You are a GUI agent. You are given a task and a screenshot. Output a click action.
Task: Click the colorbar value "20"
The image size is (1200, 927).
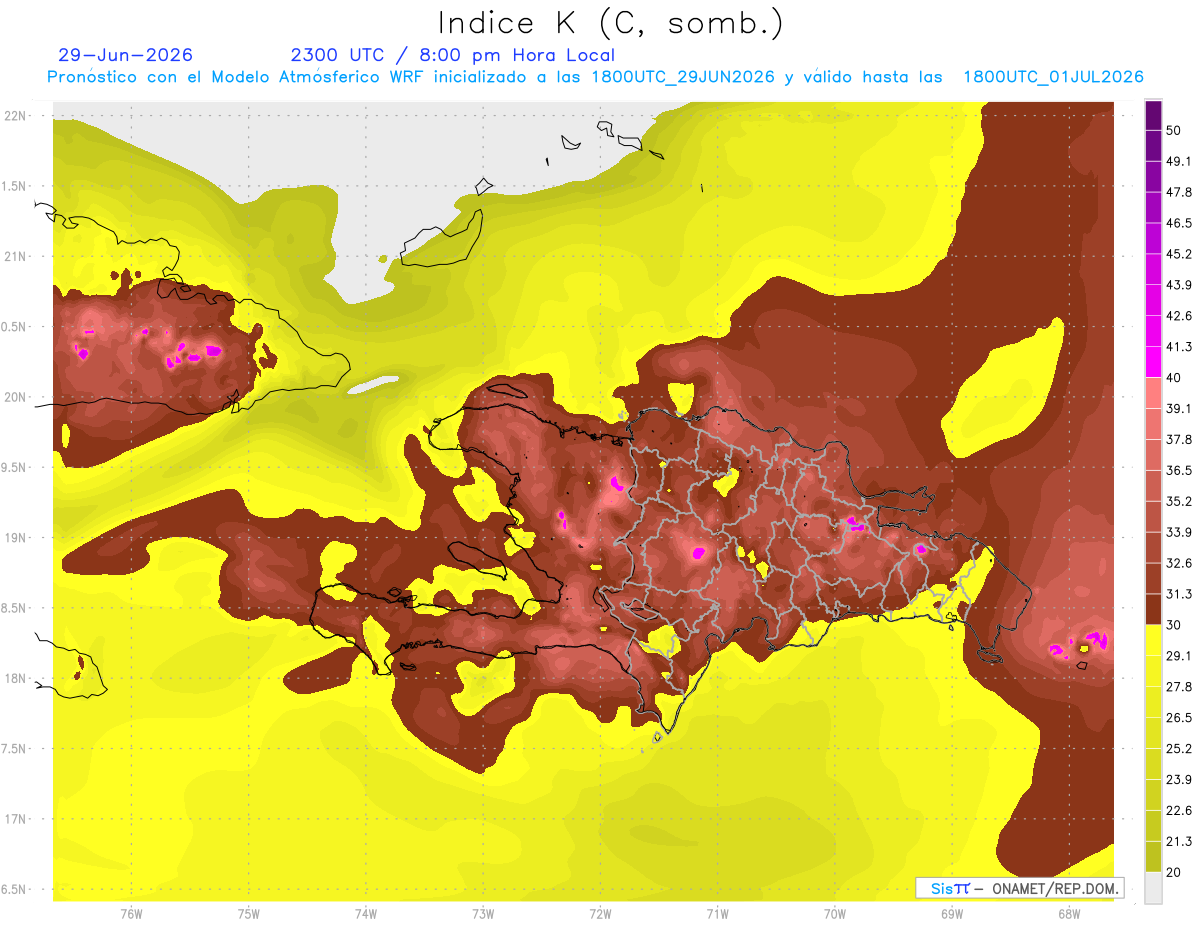click(x=1174, y=873)
